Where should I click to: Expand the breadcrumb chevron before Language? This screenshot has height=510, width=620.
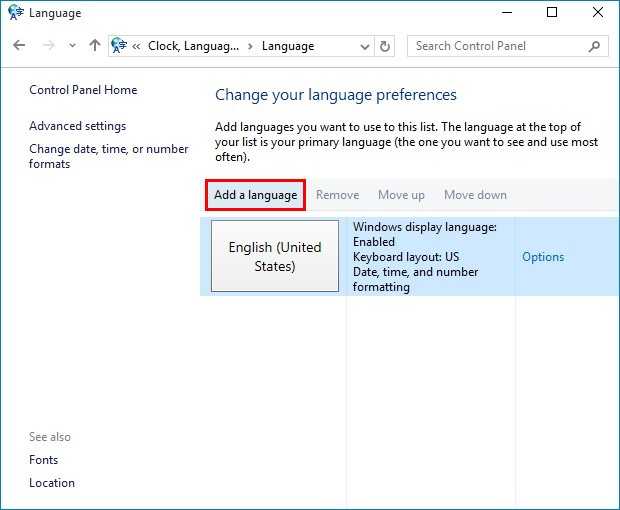[x=250, y=47]
